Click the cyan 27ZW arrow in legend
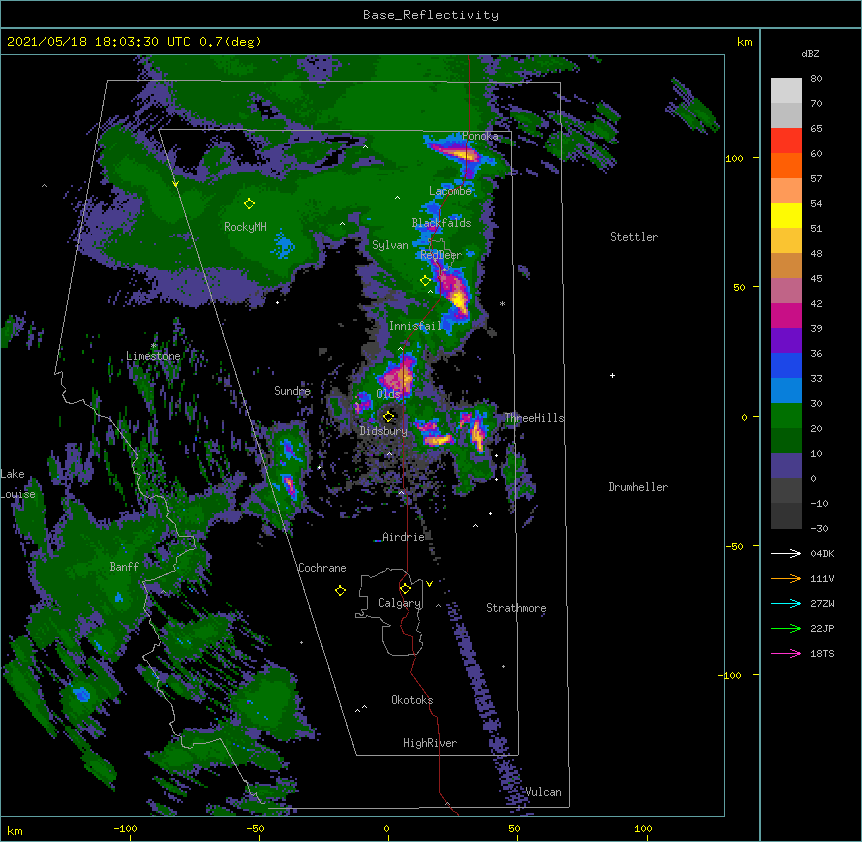The height and width of the screenshot is (842, 862). pyautogui.click(x=786, y=603)
